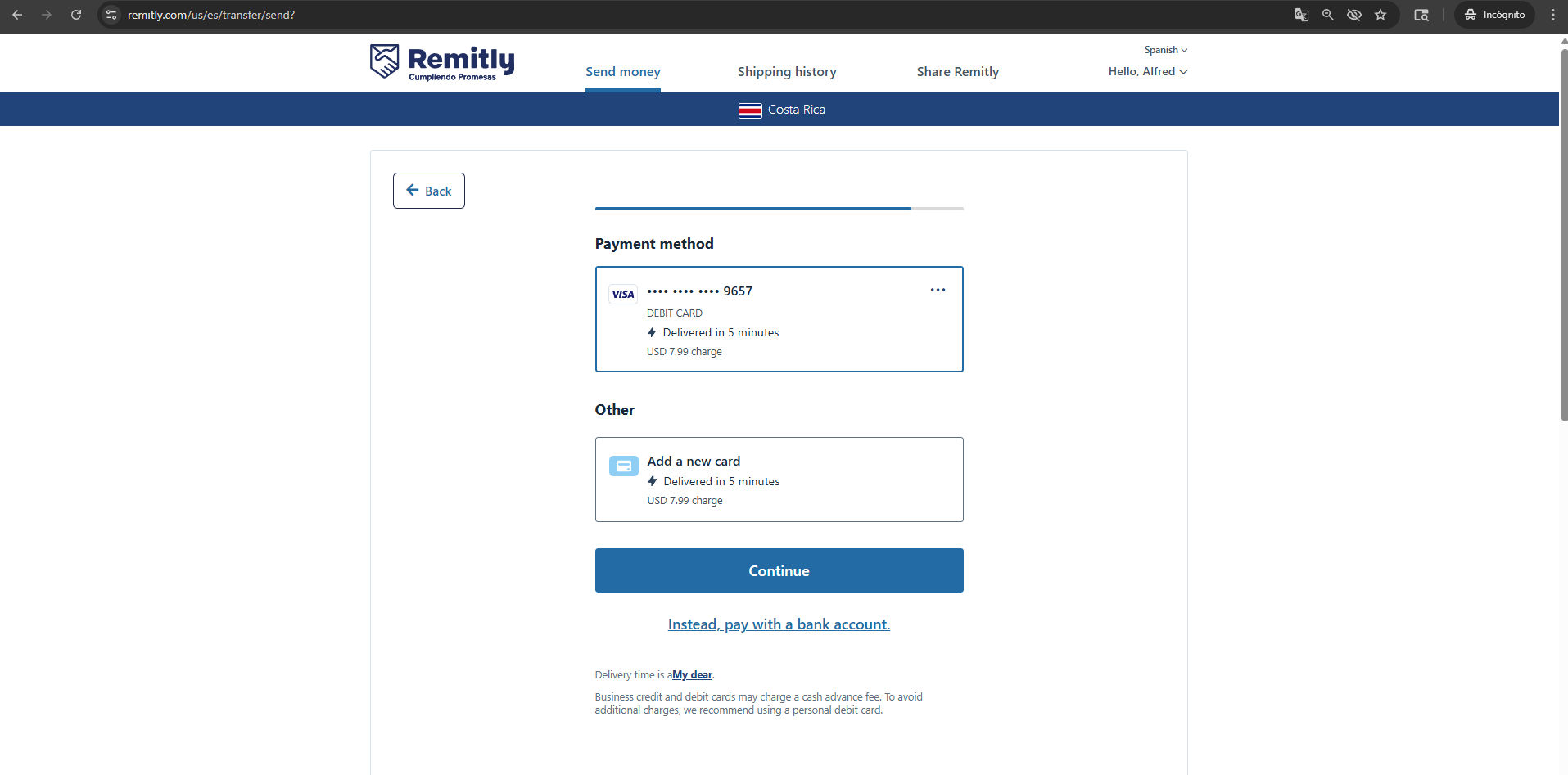1568x775 pixels.
Task: Click the pay with a bank account link
Action: pyautogui.click(x=779, y=624)
